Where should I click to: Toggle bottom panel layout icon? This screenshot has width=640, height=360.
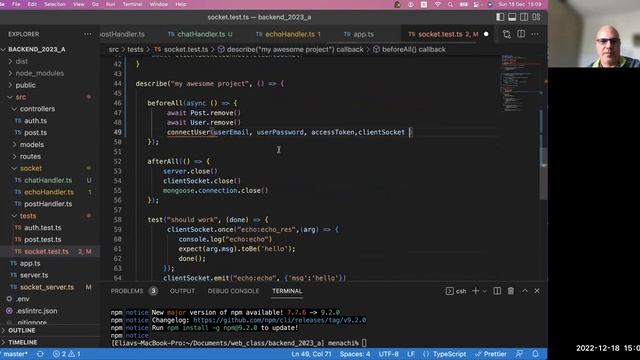click(x=512, y=17)
